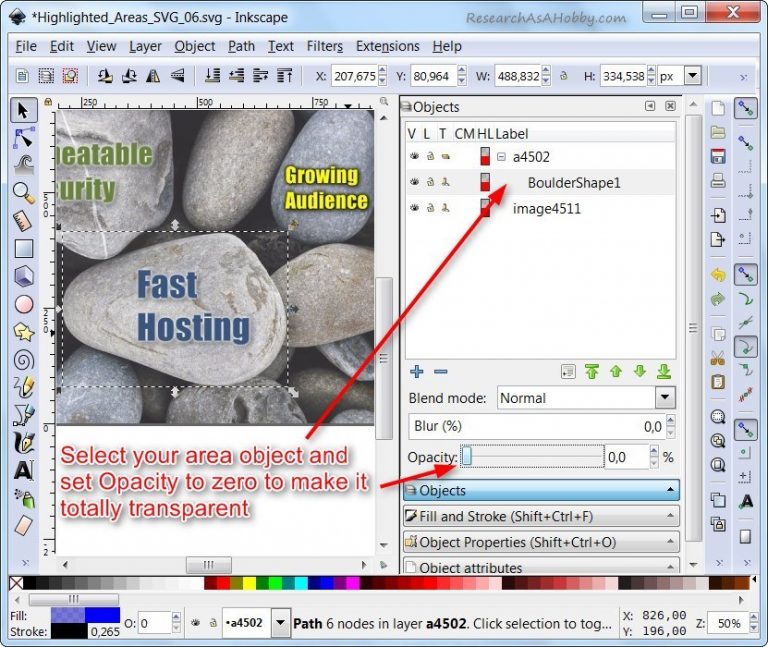Select the Node edit tool
Image resolution: width=768 pixels, height=647 pixels.
click(x=24, y=138)
